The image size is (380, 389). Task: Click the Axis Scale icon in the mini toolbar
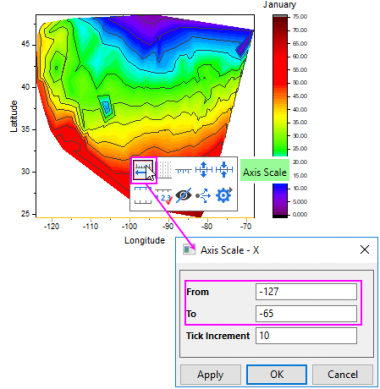tap(143, 170)
